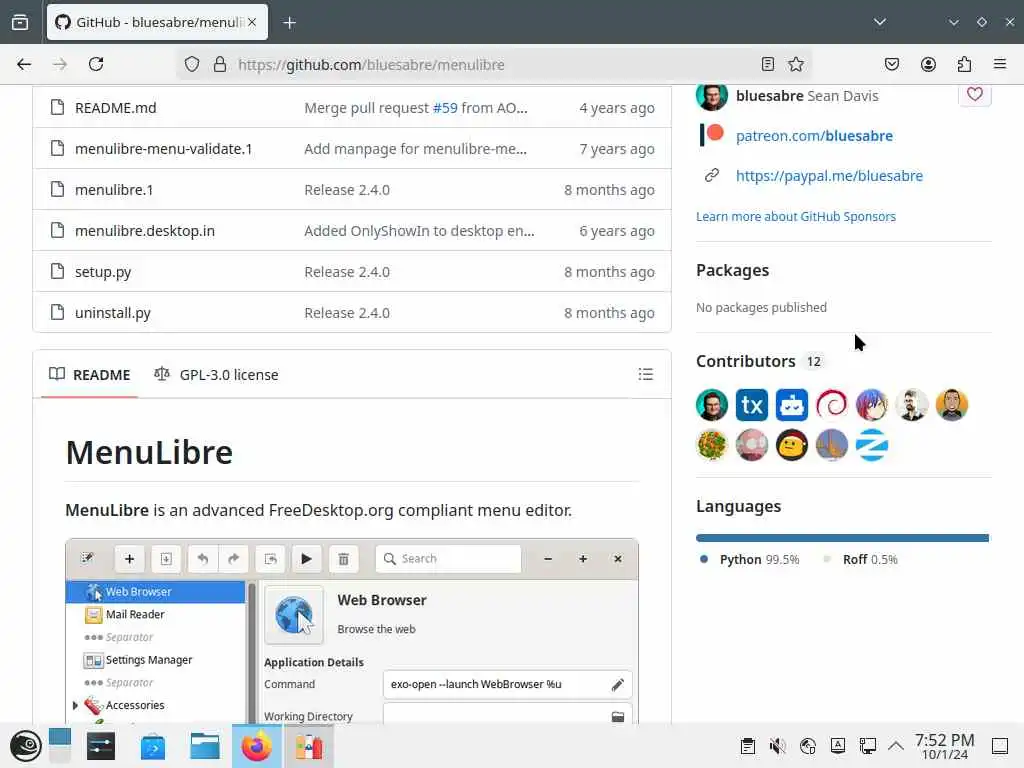Bookmark this page with the star
Screen dimensions: 1024x768
point(795,64)
